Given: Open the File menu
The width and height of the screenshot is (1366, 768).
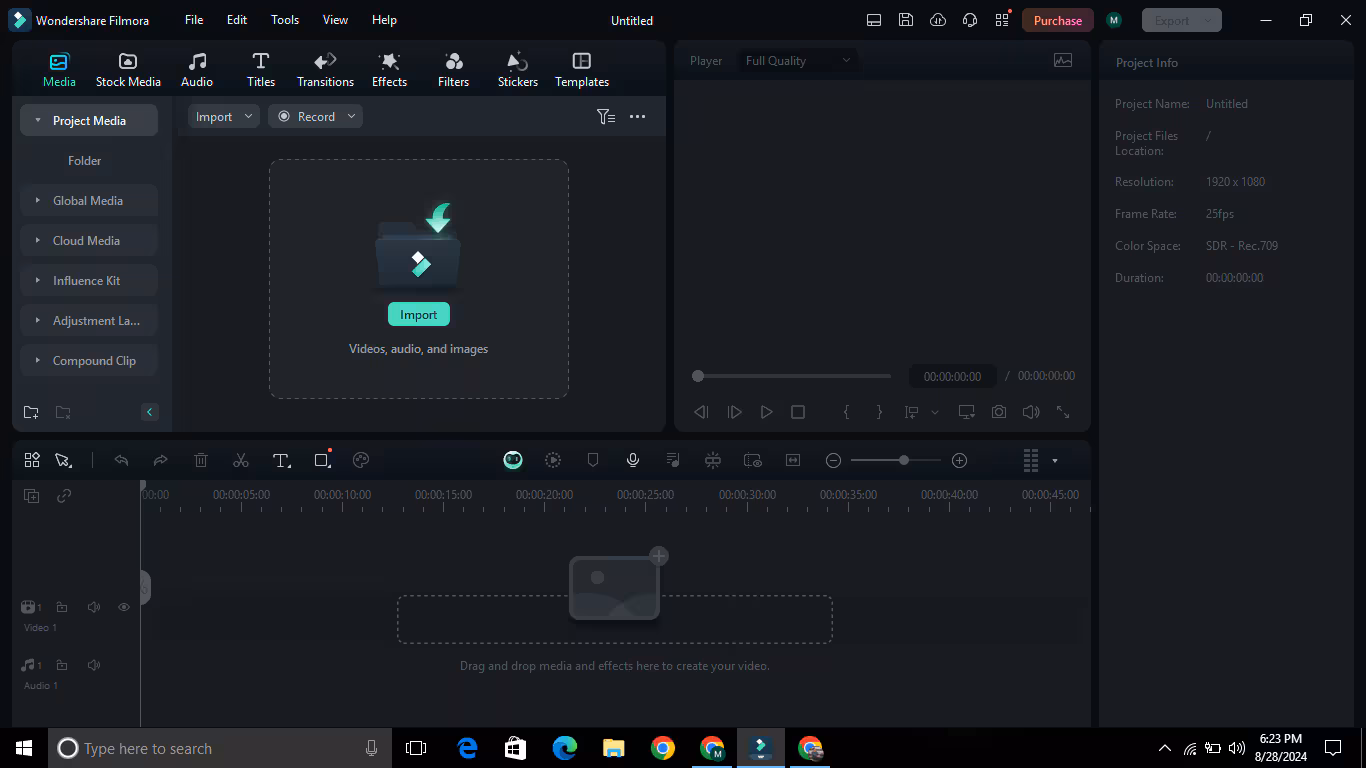Looking at the screenshot, I should 194,20.
